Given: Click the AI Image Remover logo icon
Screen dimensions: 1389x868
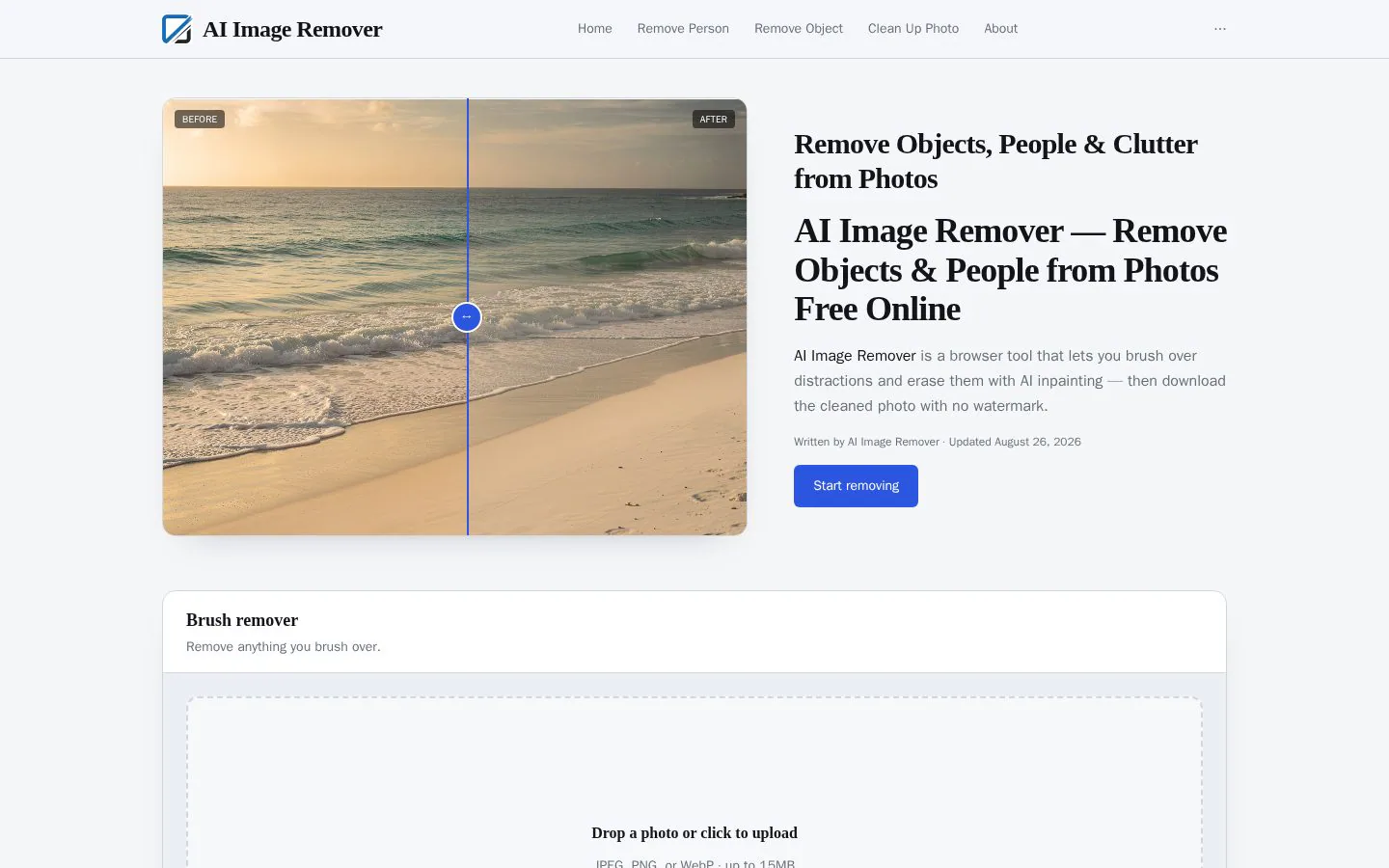Looking at the screenshot, I should click(x=177, y=29).
